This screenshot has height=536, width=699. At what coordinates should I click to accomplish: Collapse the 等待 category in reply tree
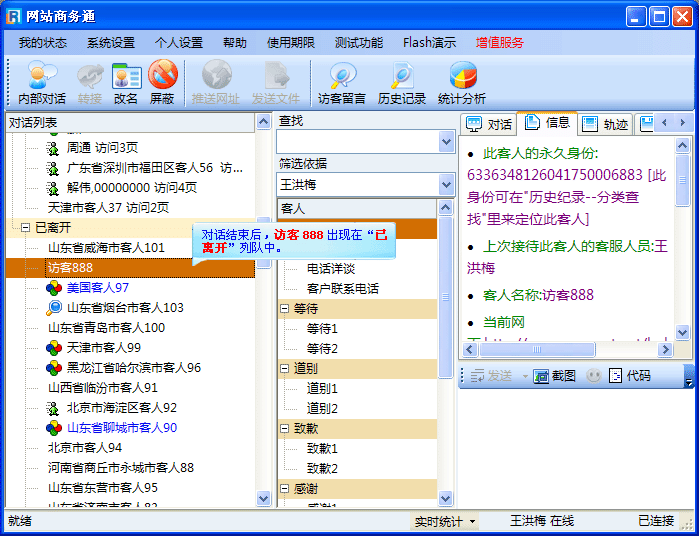(x=285, y=309)
